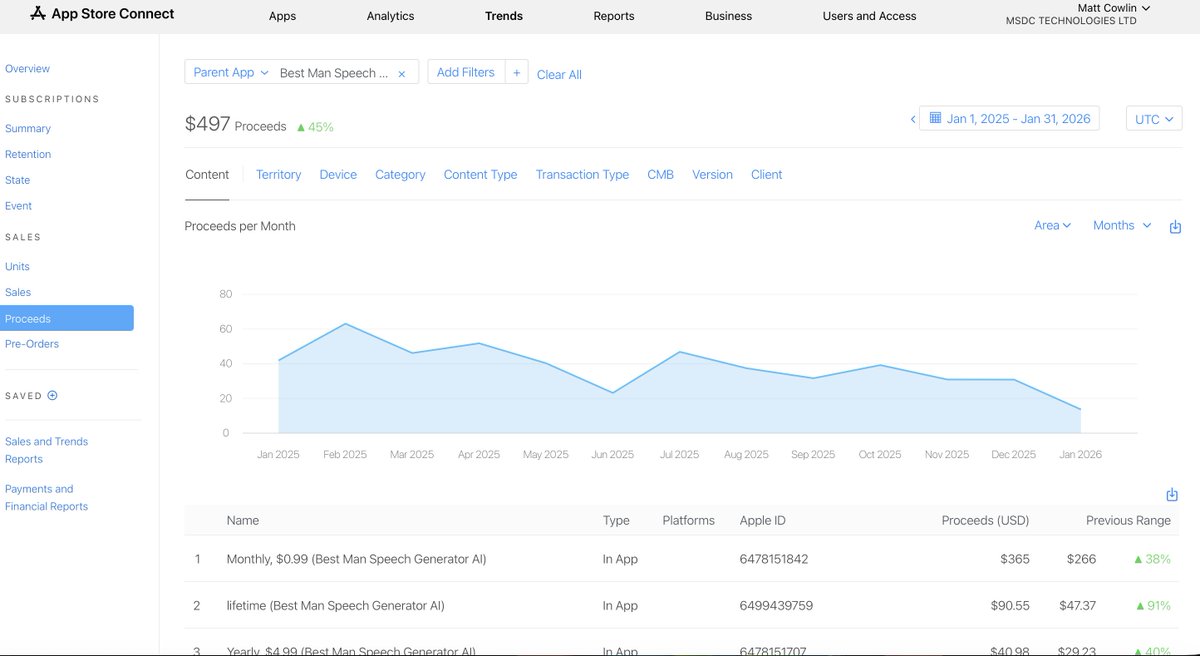Click the App Store Connect logo icon
1200x656 pixels.
[38, 14]
